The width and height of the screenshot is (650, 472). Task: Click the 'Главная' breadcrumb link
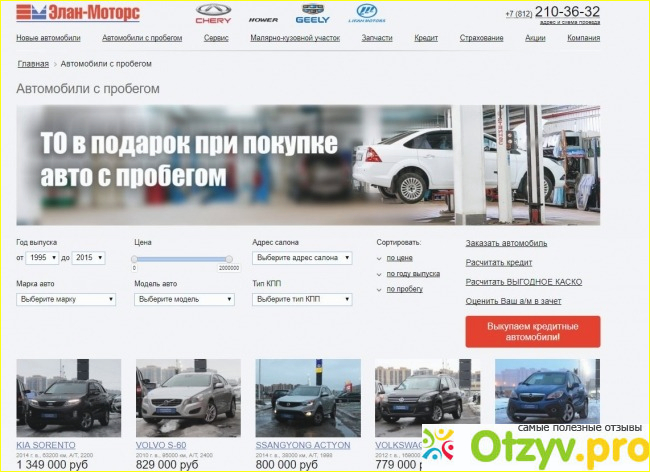[x=32, y=63]
